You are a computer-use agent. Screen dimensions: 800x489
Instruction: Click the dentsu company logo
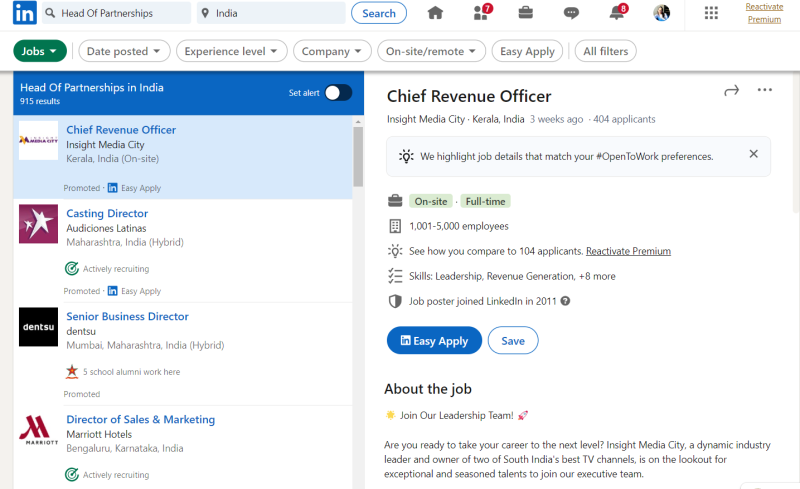tap(38, 327)
